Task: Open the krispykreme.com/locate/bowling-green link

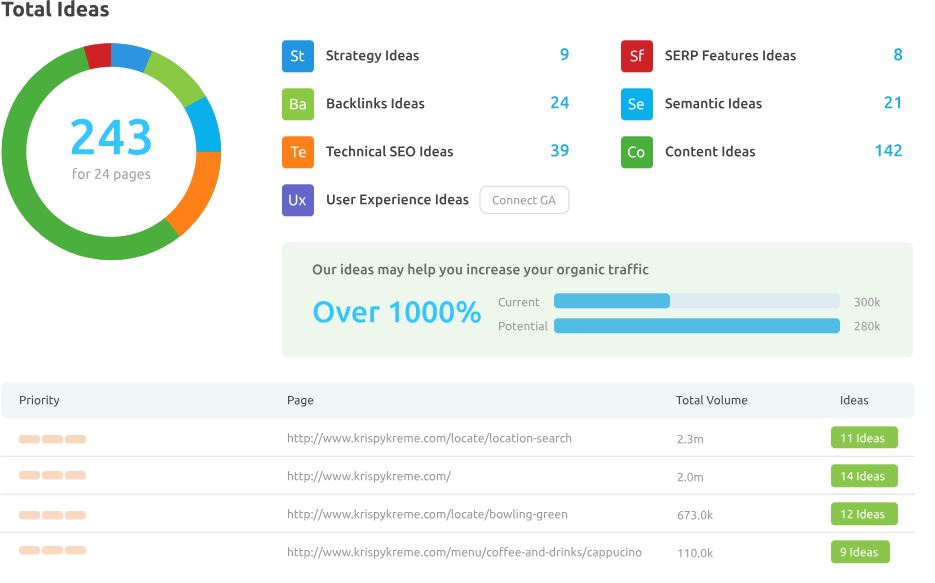Action: pos(427,514)
